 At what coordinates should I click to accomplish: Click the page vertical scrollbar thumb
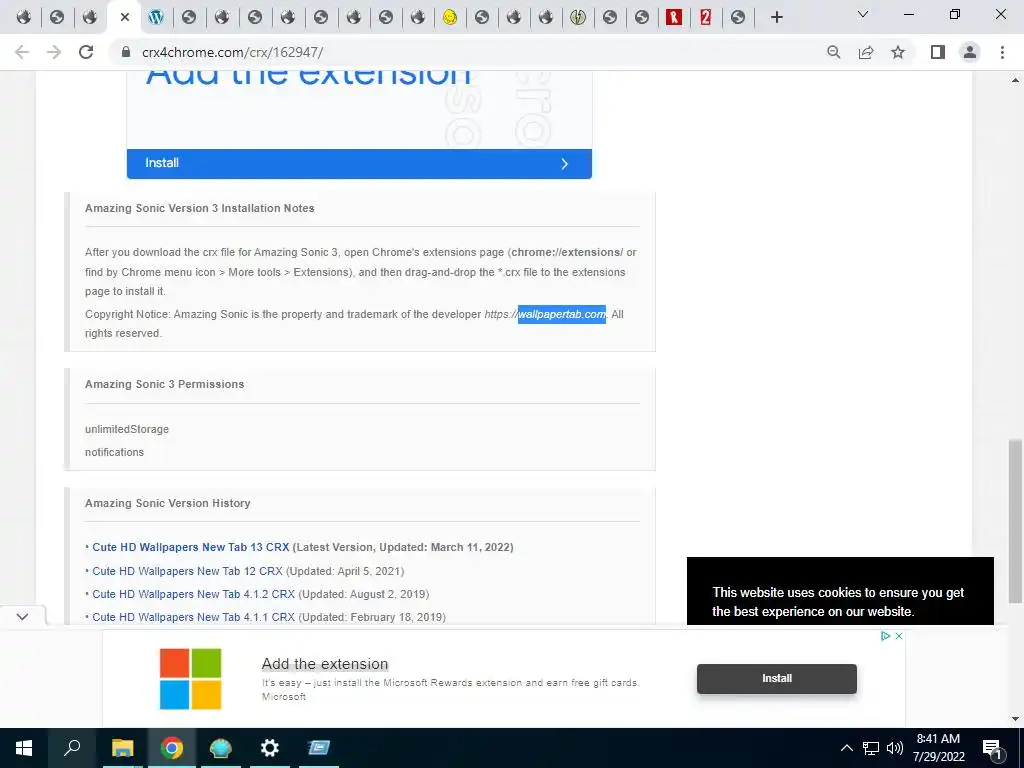[1015, 521]
